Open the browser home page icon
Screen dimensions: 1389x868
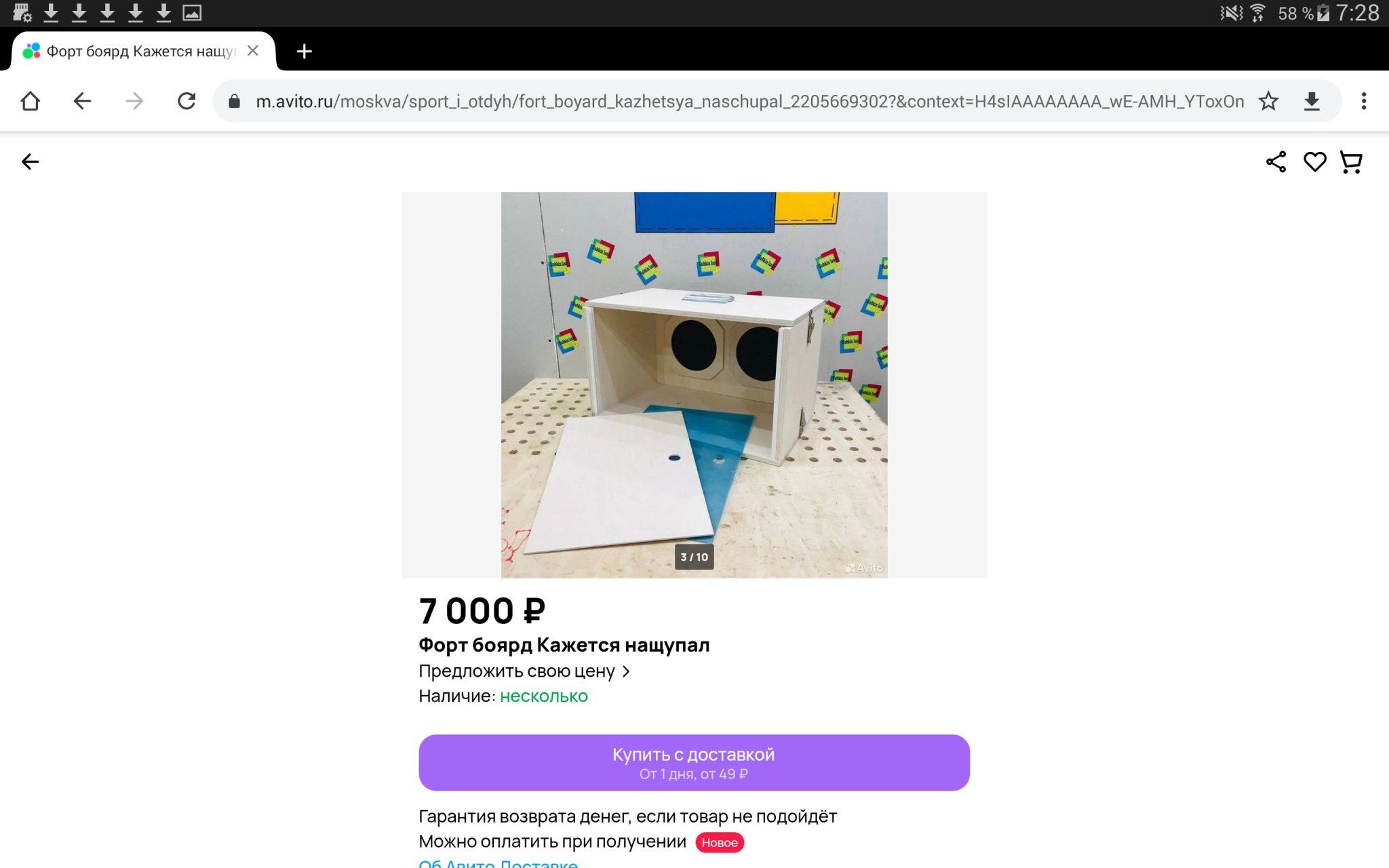pyautogui.click(x=31, y=102)
